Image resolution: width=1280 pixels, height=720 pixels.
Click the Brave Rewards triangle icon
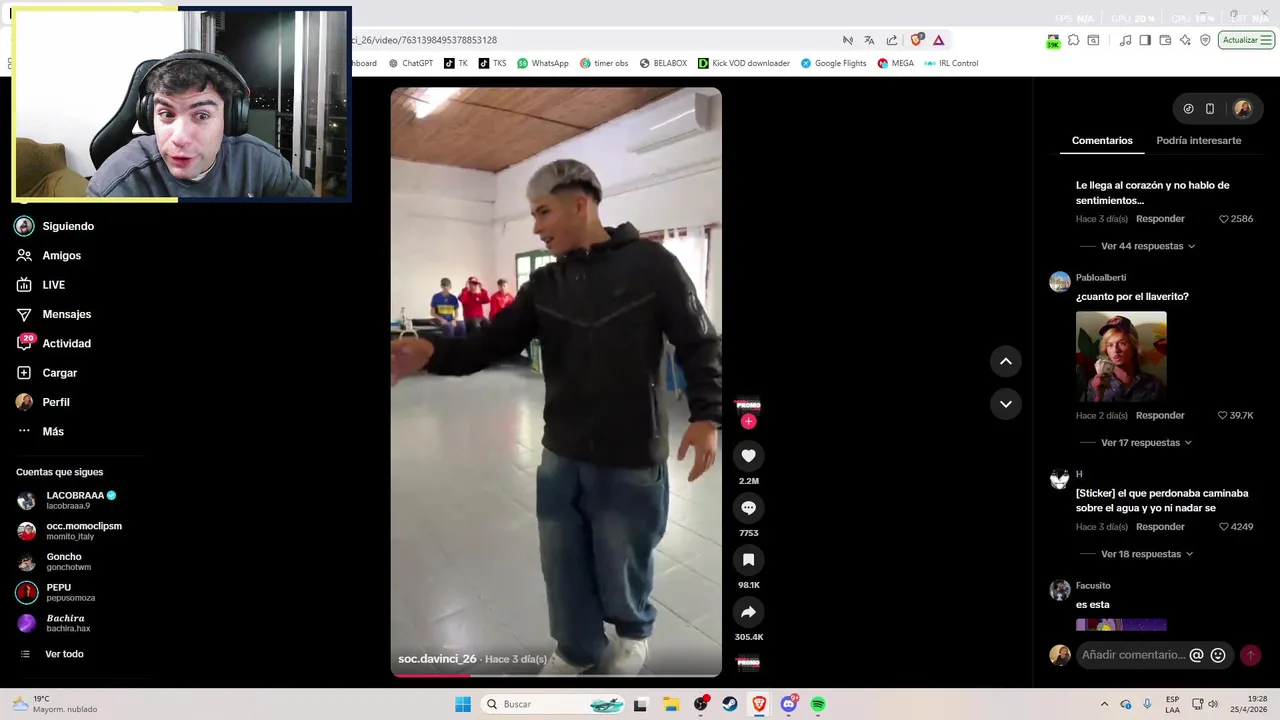coord(938,40)
